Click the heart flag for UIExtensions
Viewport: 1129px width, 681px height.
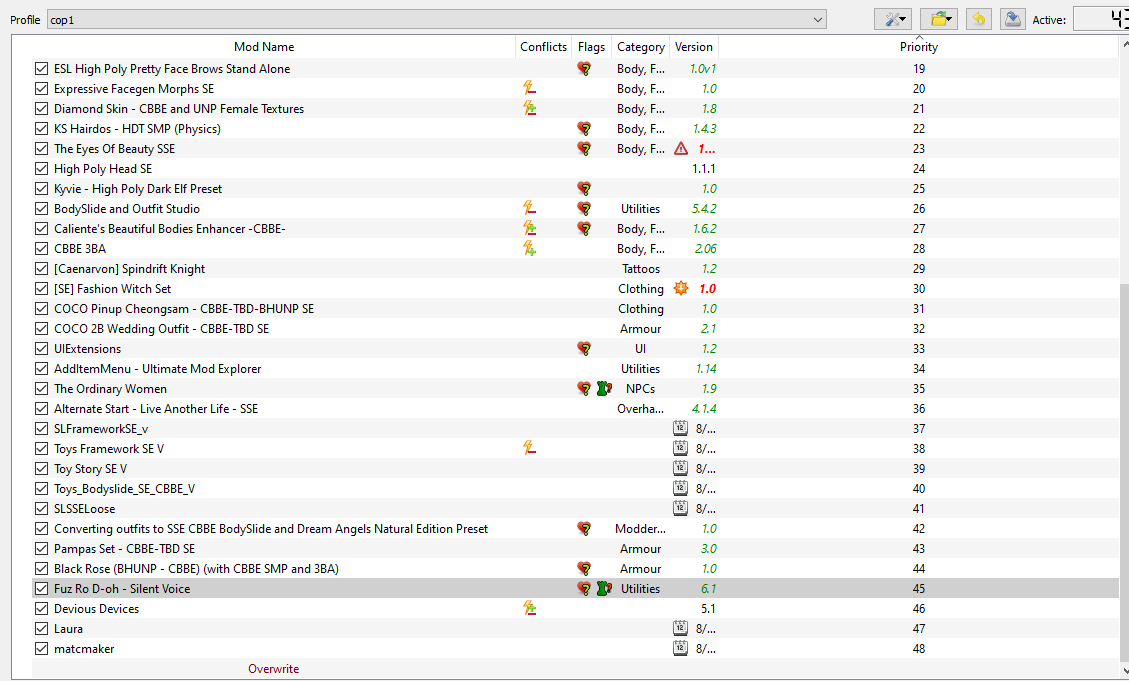(584, 349)
